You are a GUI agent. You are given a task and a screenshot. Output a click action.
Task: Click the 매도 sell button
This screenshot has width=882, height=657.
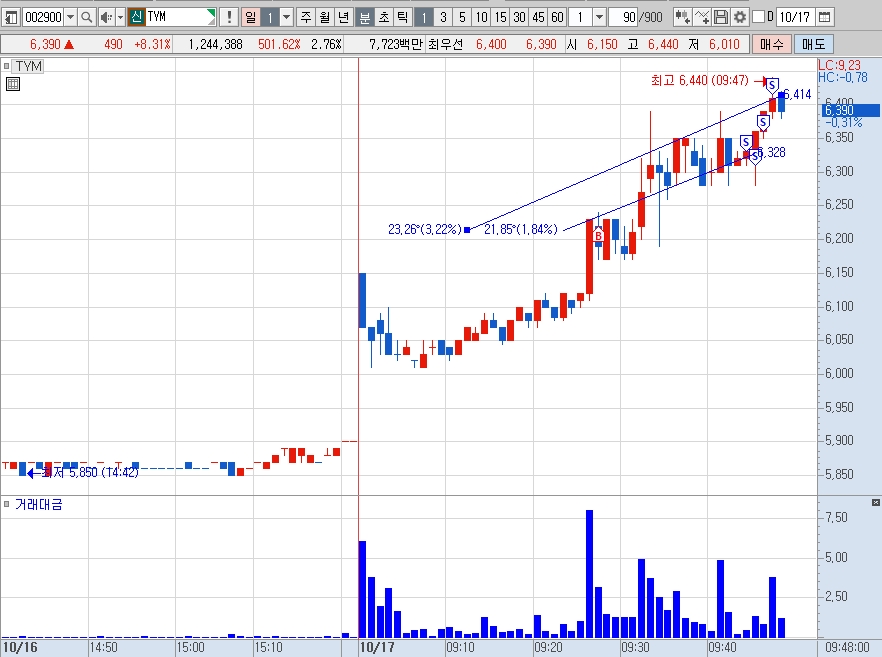click(813, 44)
